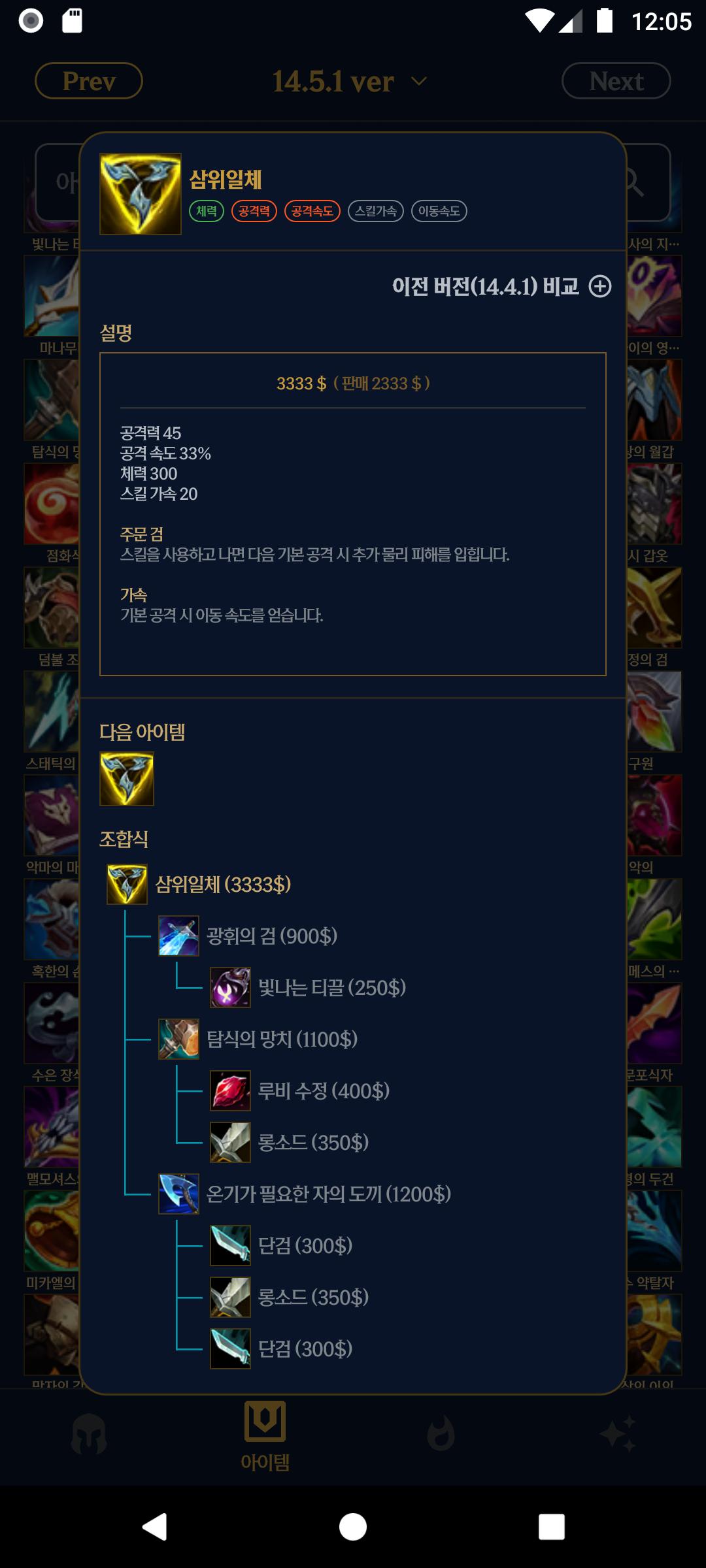Tap the flame icon in bottom navigation
This screenshot has width=706, height=1568.
(x=441, y=1434)
